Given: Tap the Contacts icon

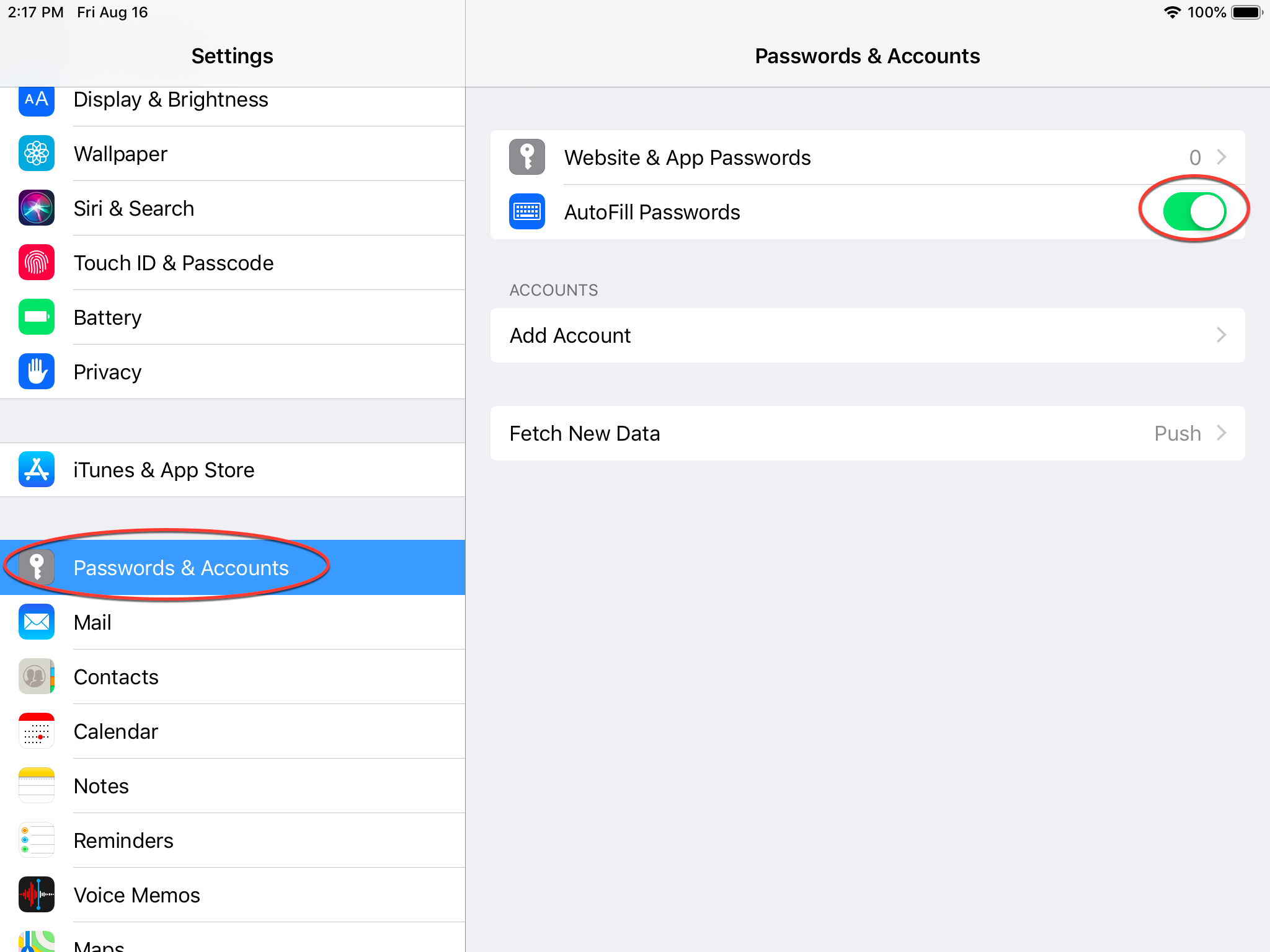Looking at the screenshot, I should [37, 676].
